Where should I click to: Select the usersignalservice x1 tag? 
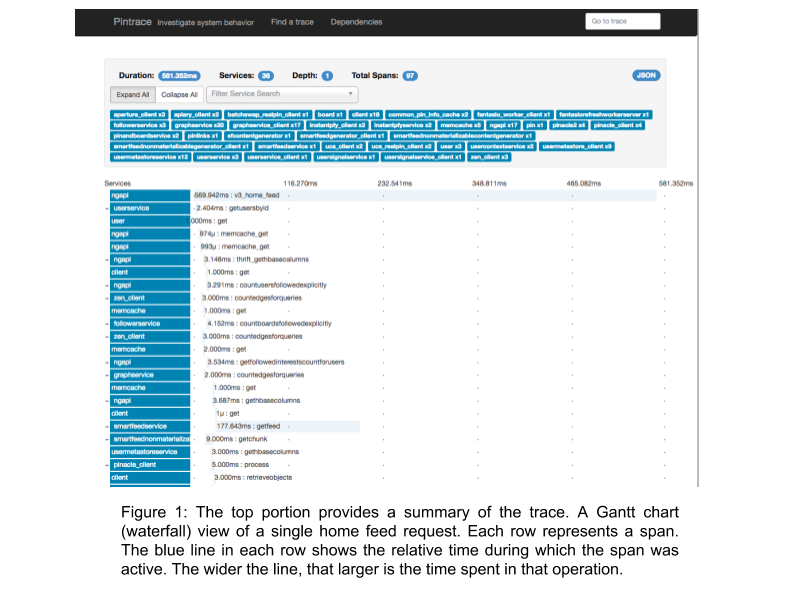click(345, 158)
